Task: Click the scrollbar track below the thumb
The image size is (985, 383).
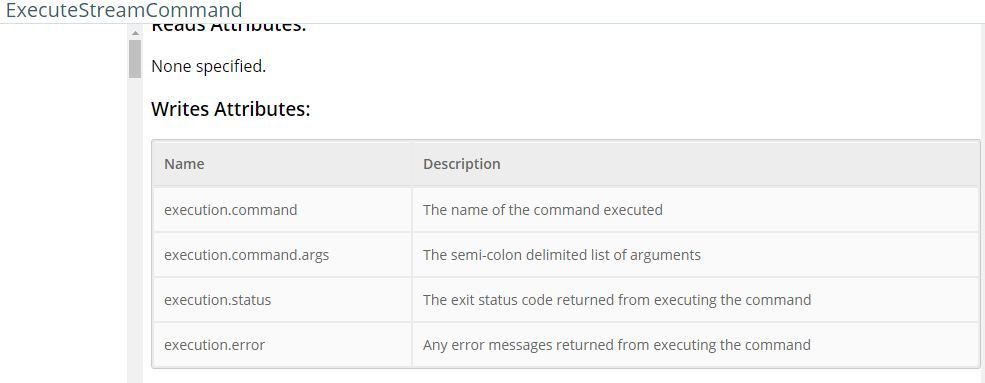Action: click(x=134, y=230)
